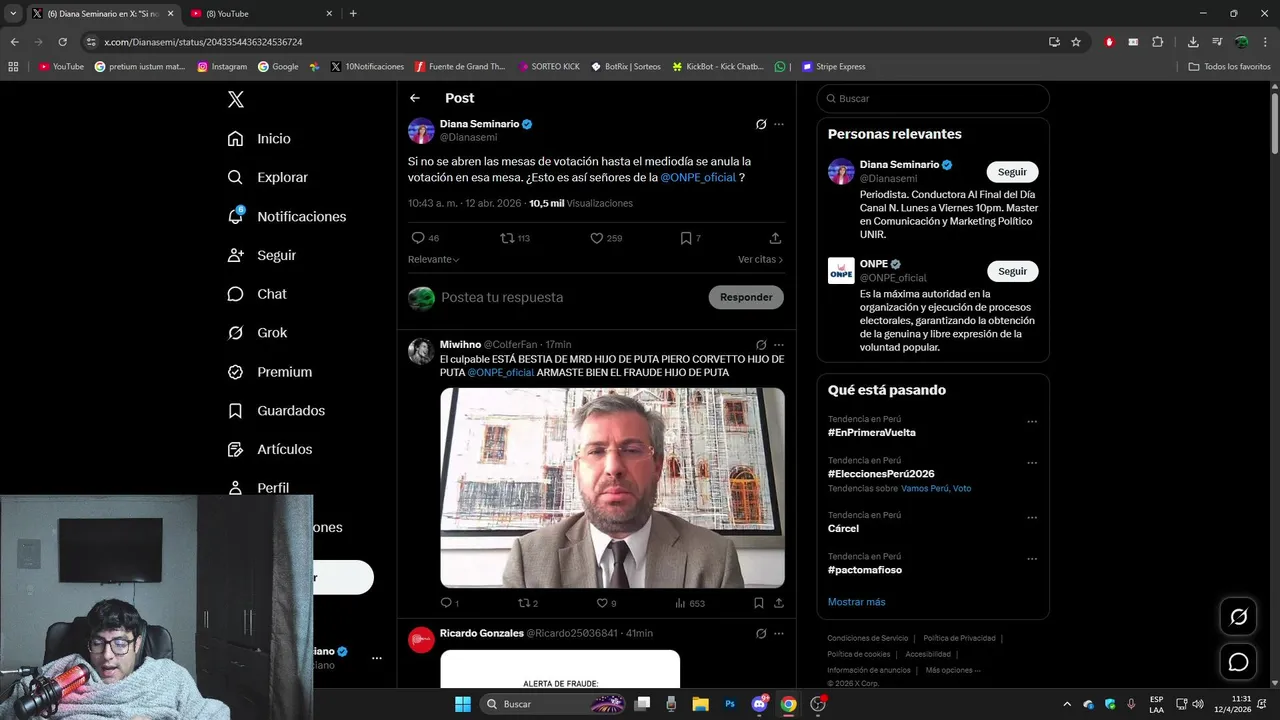
Task: Expand the Relevante sort dropdown
Action: pos(433,259)
